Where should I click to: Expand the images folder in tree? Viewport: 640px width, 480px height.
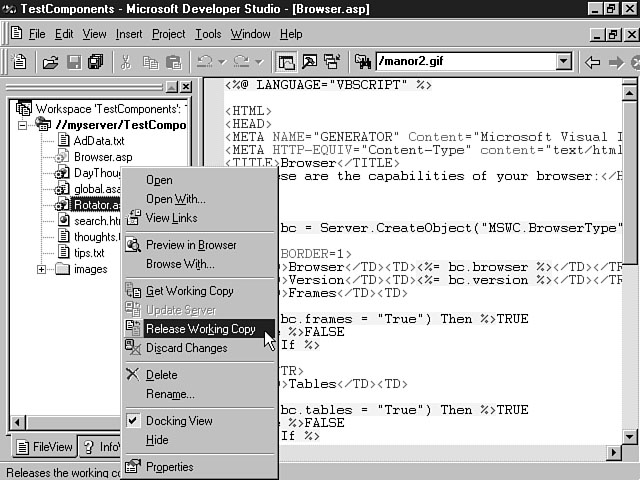click(x=42, y=269)
